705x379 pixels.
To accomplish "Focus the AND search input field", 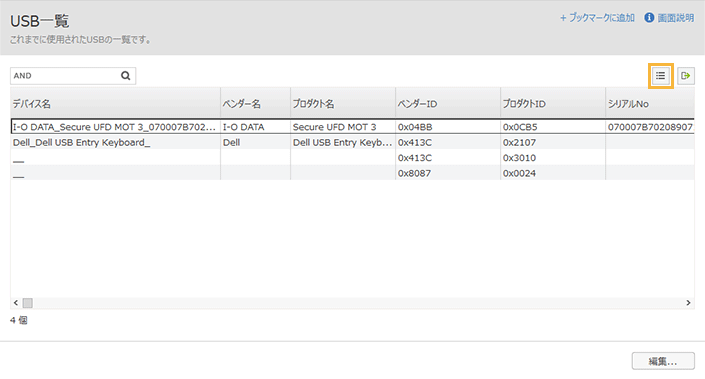I will tap(66, 76).
